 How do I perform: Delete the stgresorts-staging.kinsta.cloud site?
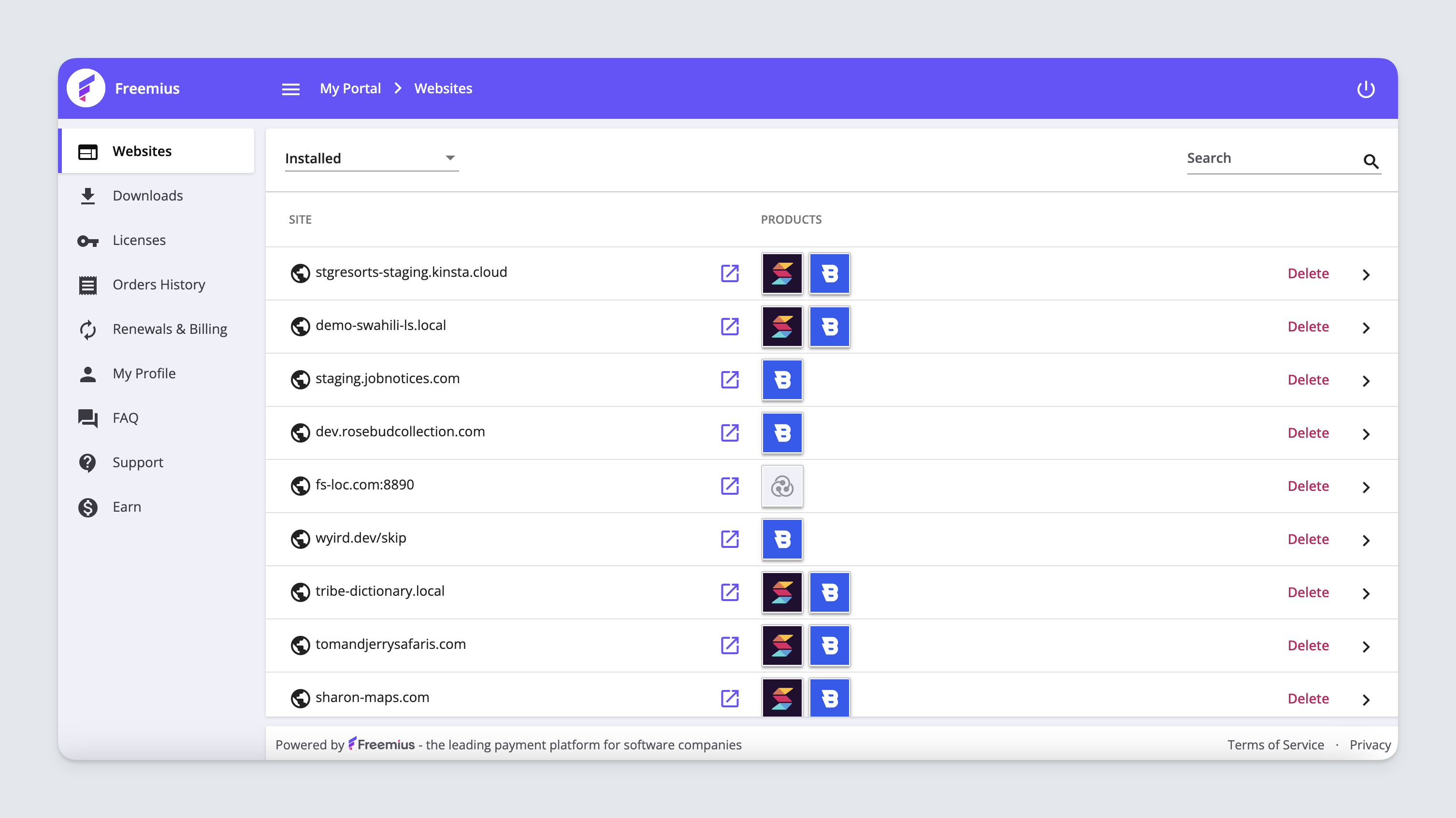pyautogui.click(x=1308, y=273)
